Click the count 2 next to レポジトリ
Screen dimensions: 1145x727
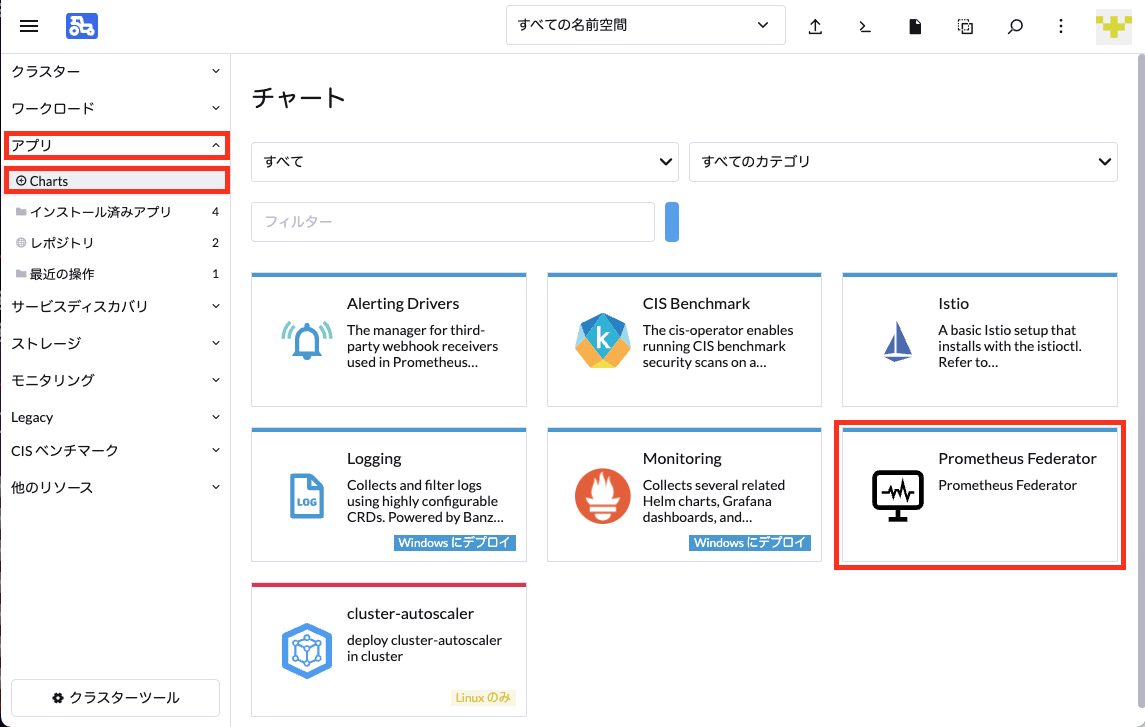click(215, 242)
